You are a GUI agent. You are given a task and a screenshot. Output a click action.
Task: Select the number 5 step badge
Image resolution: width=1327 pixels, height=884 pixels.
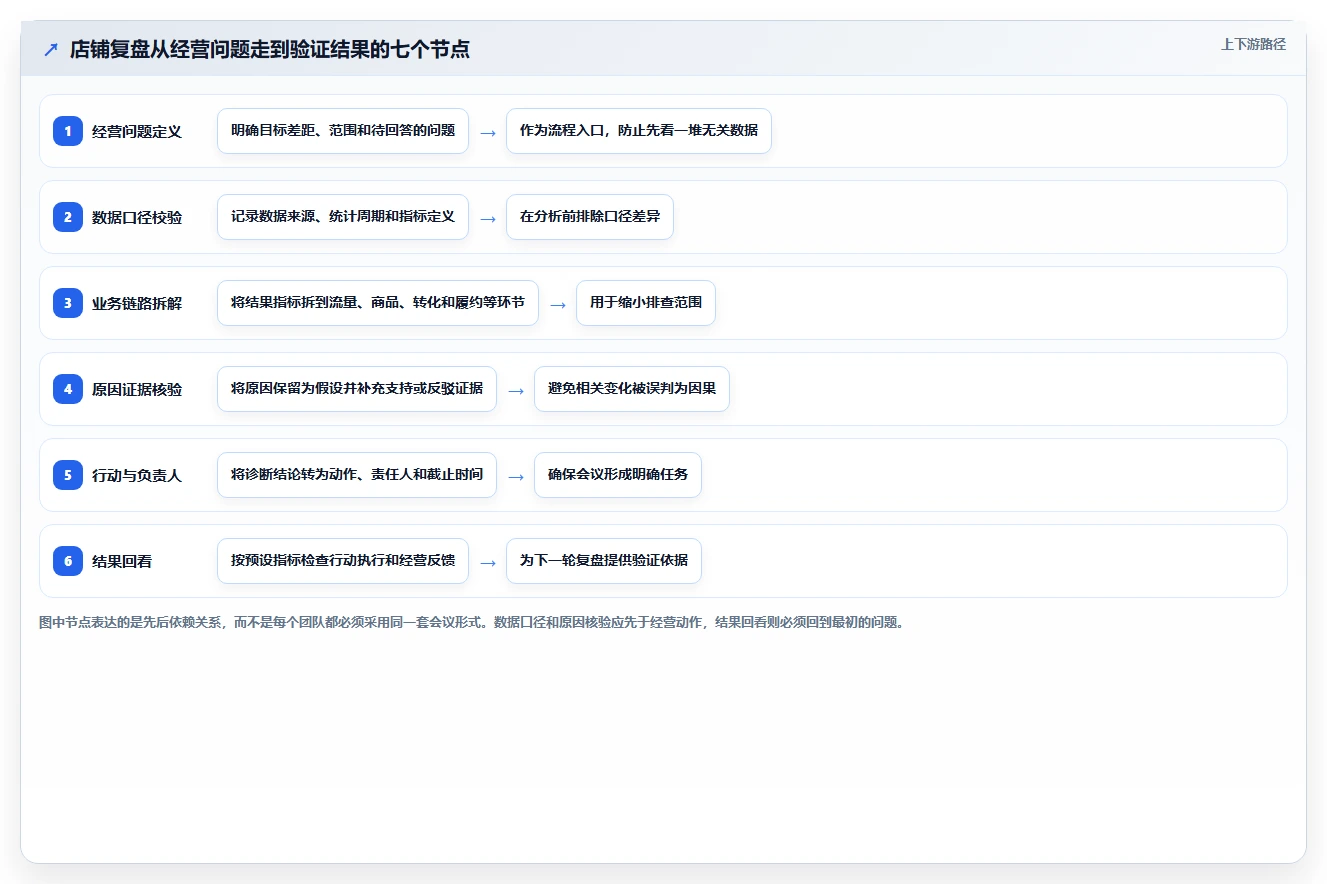pyautogui.click(x=68, y=475)
